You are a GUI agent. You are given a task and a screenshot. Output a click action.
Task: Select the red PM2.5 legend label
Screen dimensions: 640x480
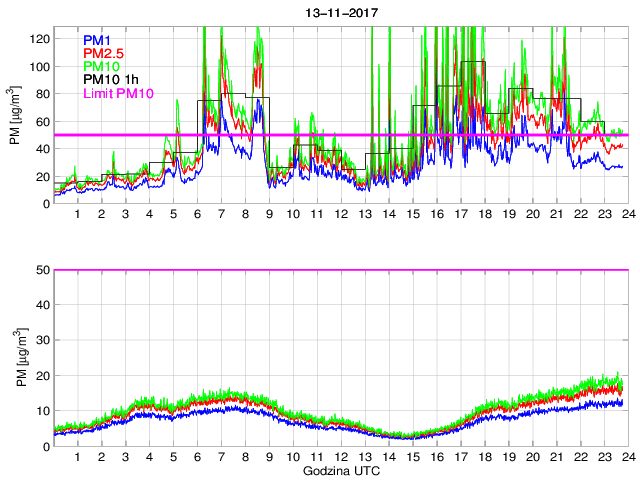[x=103, y=53]
